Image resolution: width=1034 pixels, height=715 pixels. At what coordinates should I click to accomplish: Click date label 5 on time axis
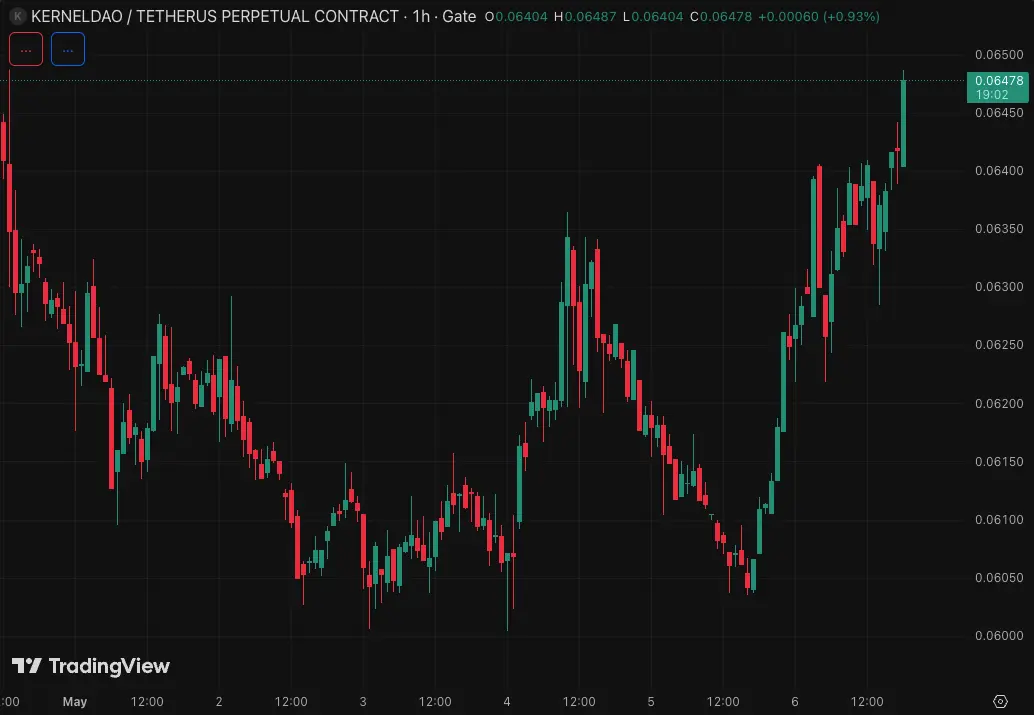pos(651,702)
